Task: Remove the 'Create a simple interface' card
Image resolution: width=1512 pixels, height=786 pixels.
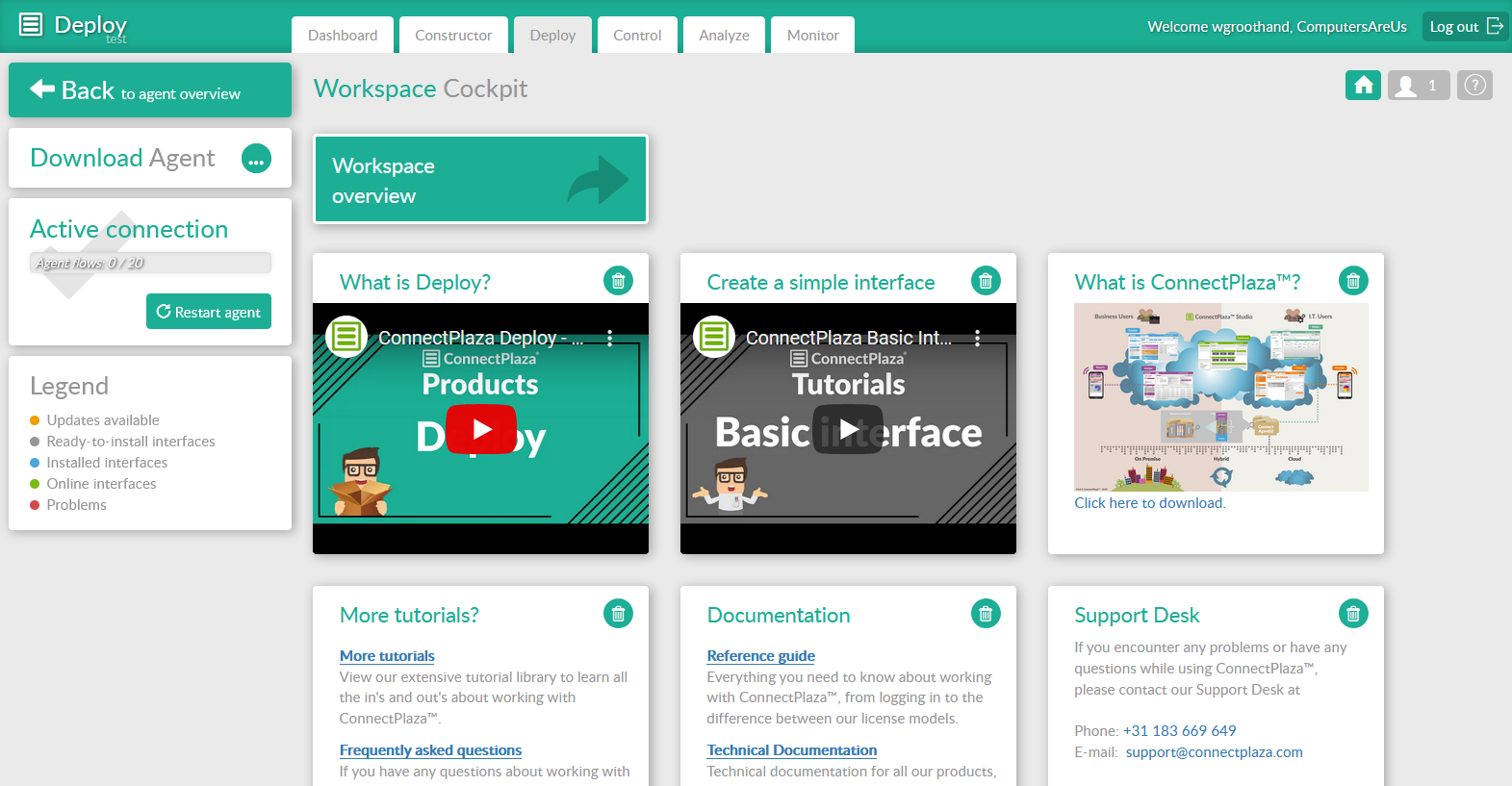Action: pos(986,281)
